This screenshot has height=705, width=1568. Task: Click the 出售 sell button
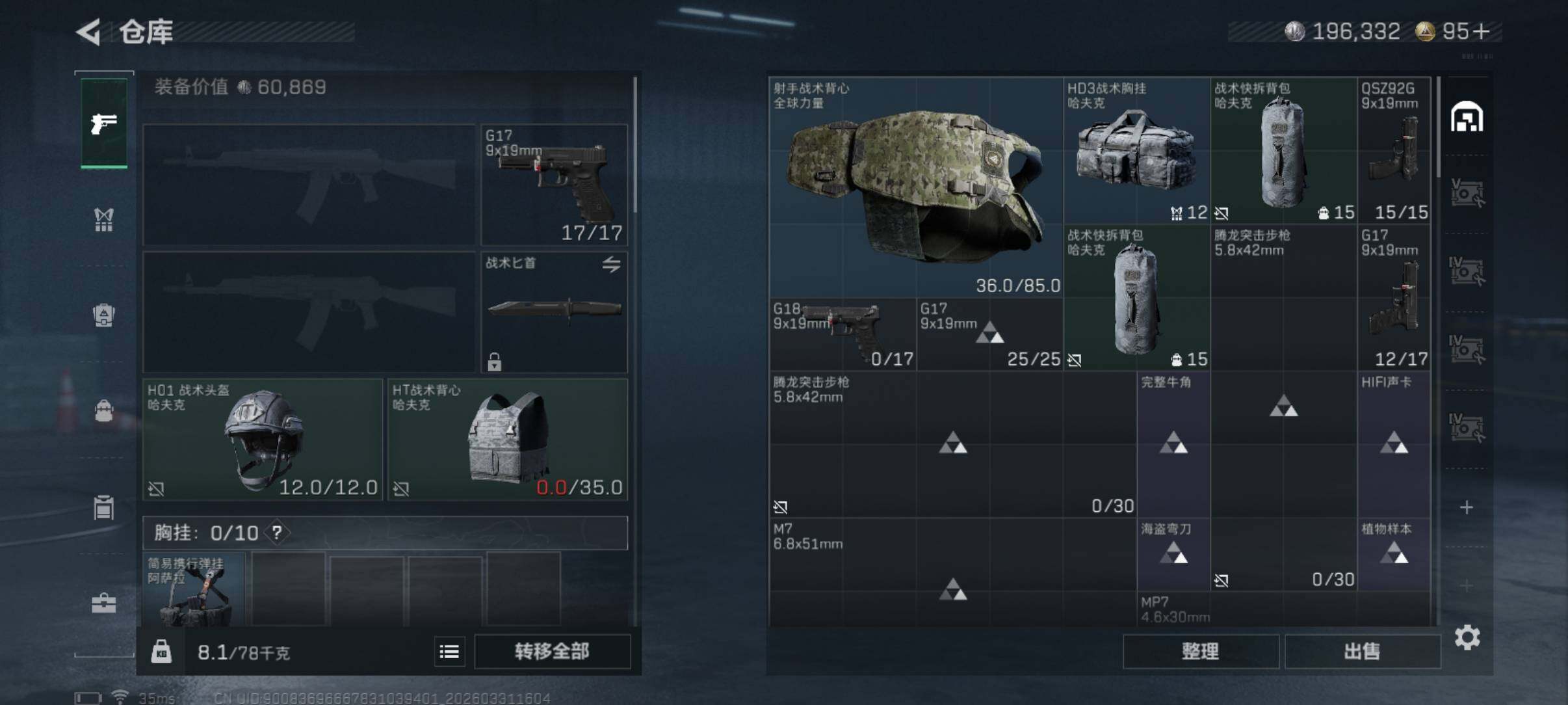tap(1362, 651)
